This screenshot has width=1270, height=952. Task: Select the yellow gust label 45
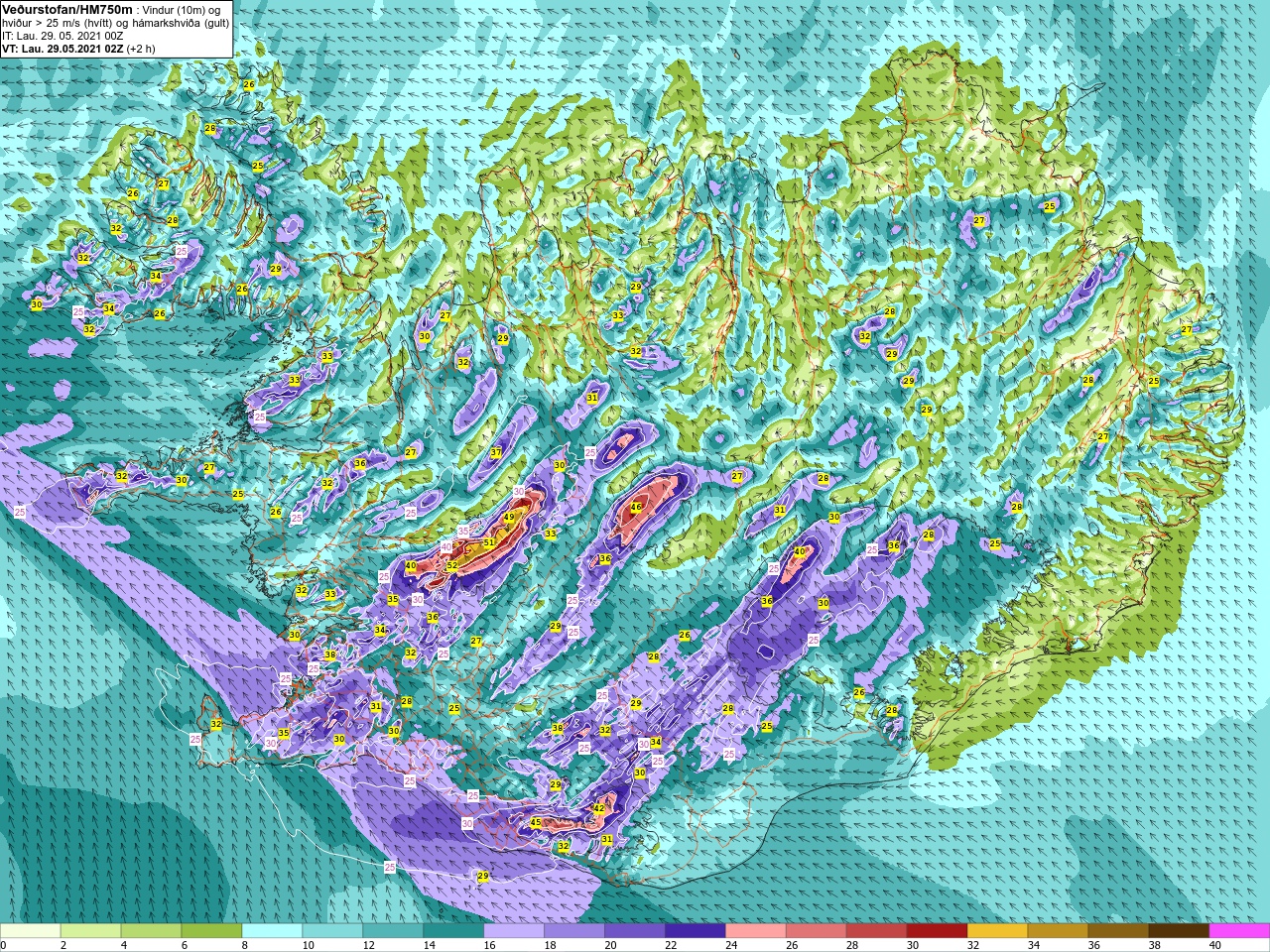[536, 822]
